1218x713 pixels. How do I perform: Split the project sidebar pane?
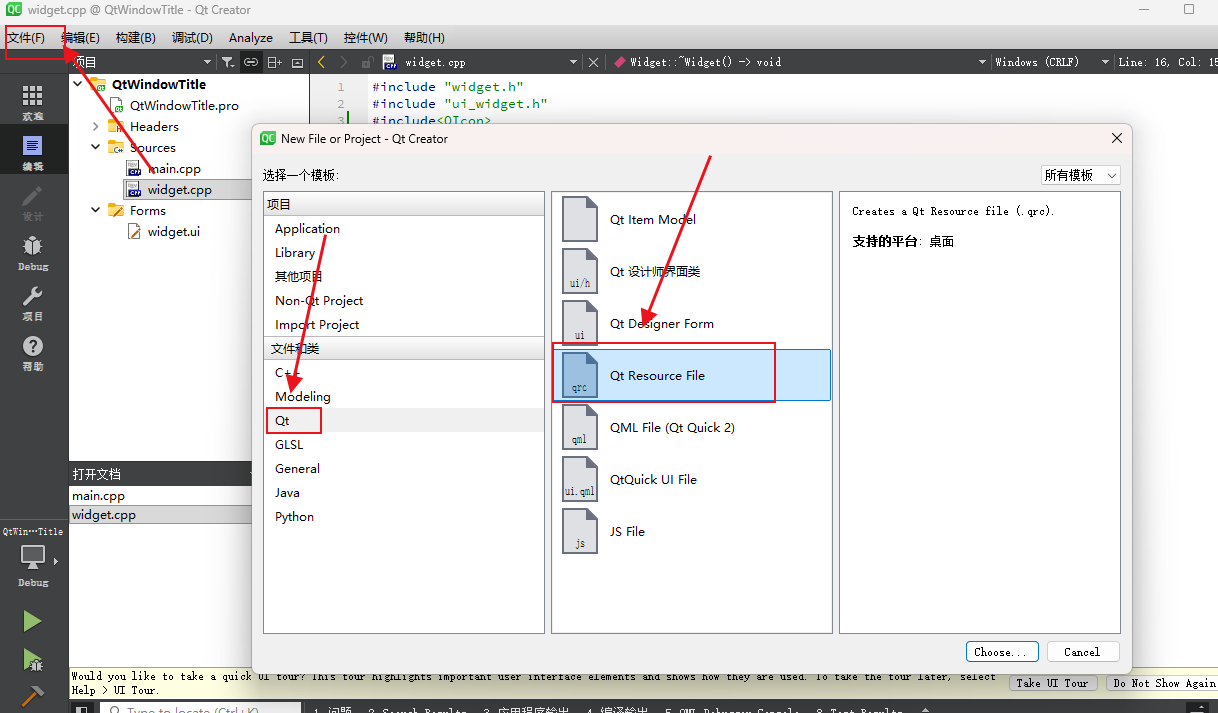point(275,62)
